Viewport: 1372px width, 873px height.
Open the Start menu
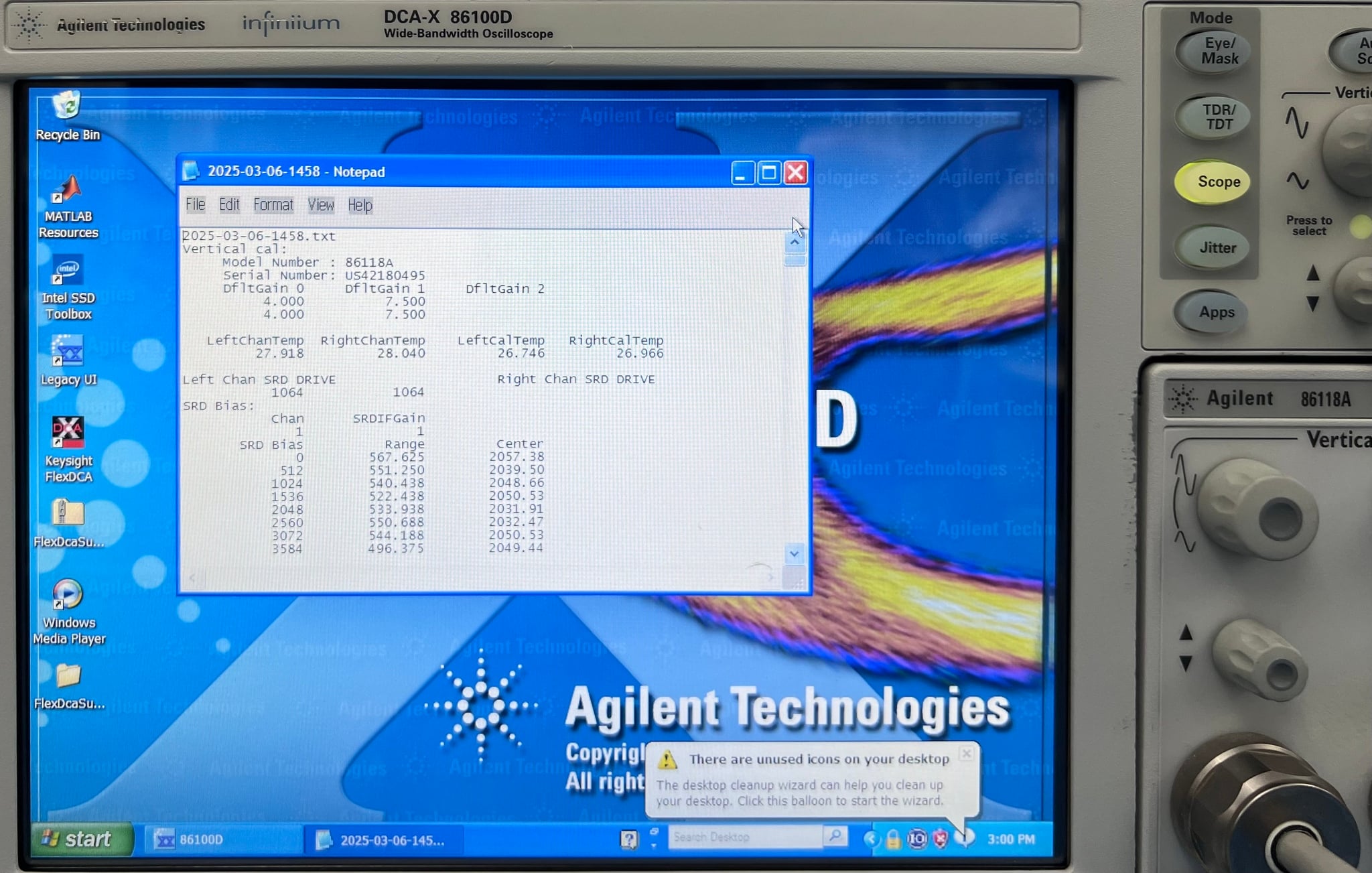tap(82, 839)
